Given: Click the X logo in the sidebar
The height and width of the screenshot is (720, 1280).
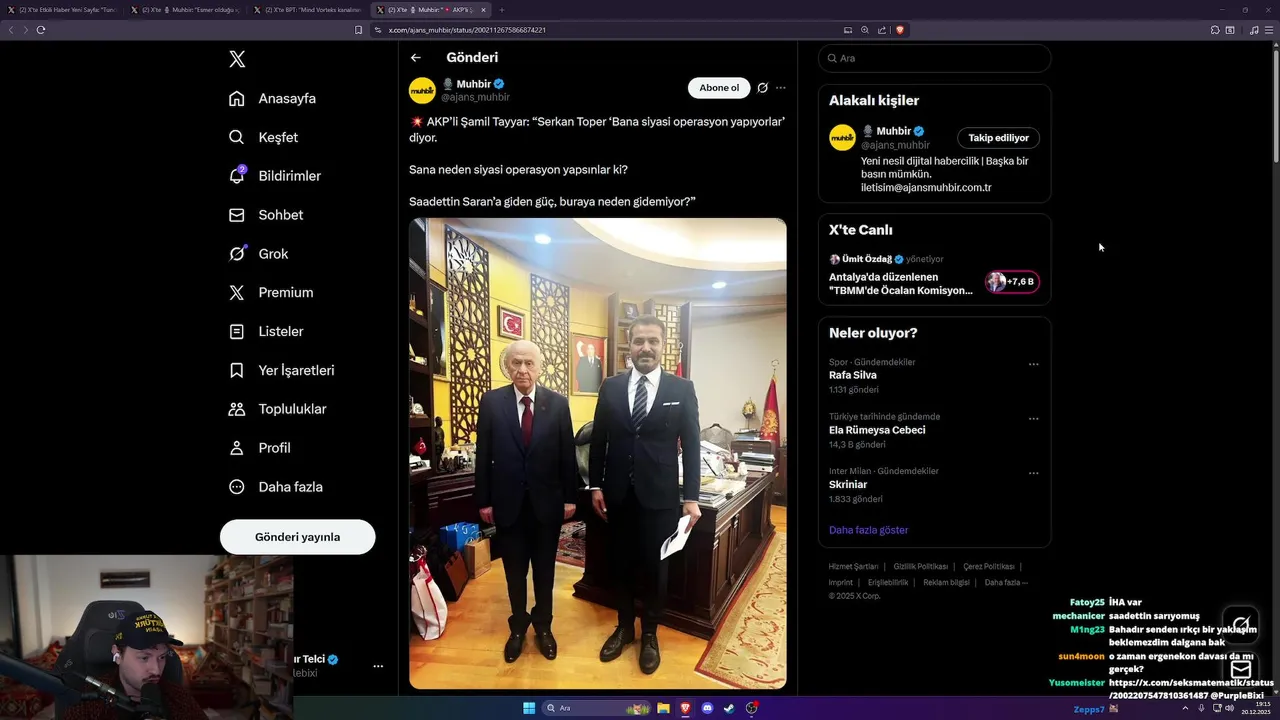Looking at the screenshot, I should pyautogui.click(x=237, y=59).
